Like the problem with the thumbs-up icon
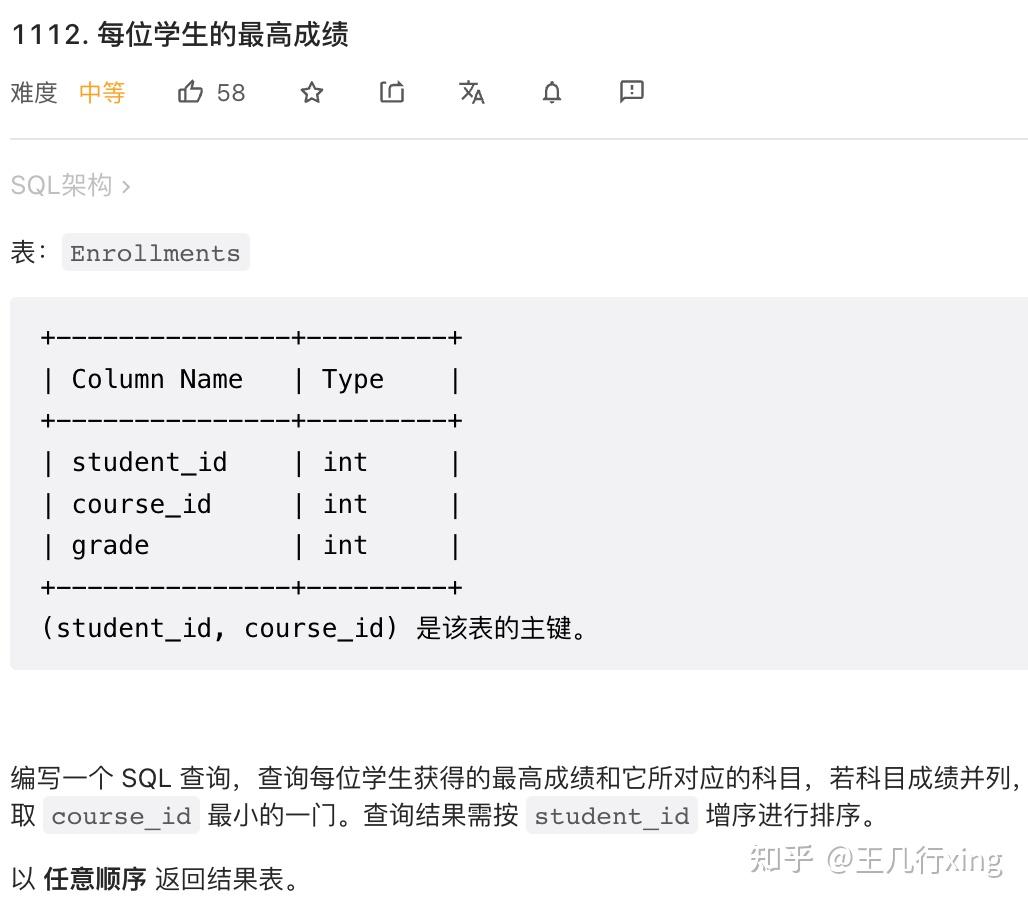Viewport: 1028px width, 906px height. tap(190, 92)
